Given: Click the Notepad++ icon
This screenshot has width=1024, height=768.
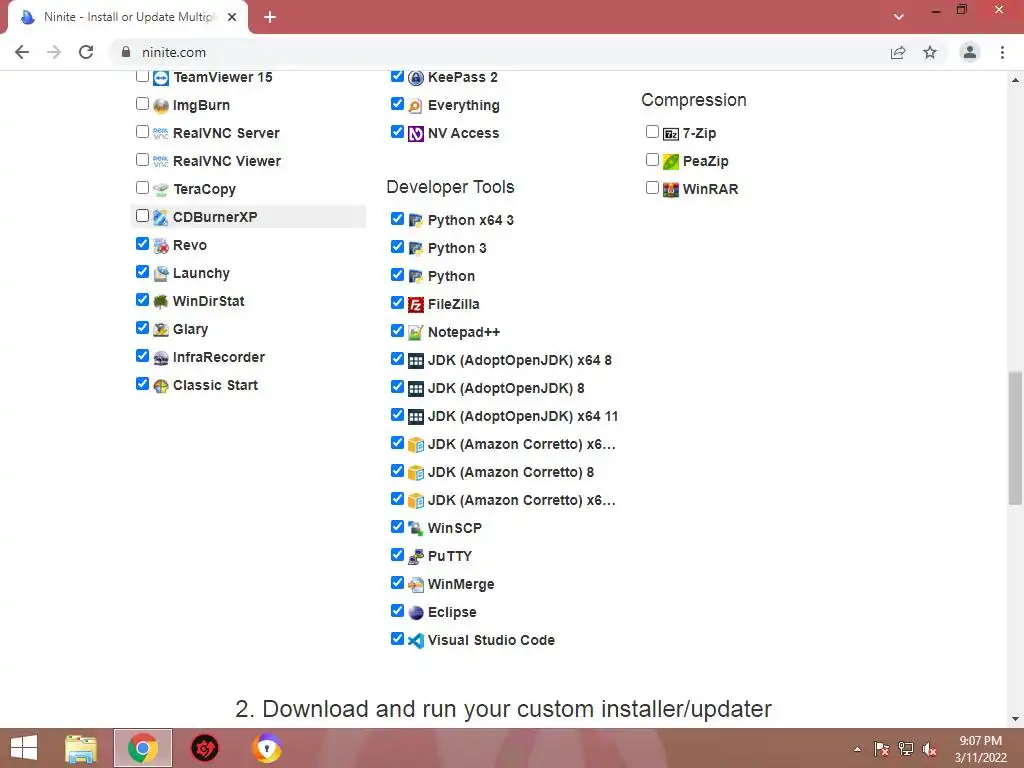Looking at the screenshot, I should point(416,333).
